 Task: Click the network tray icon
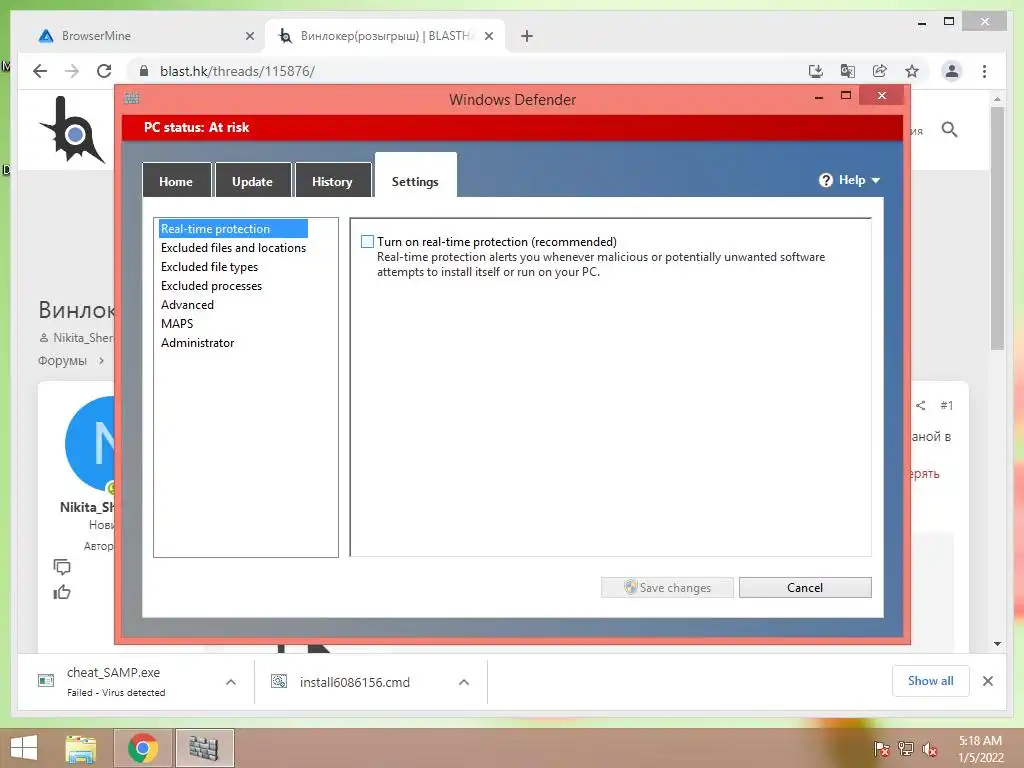tap(906, 749)
